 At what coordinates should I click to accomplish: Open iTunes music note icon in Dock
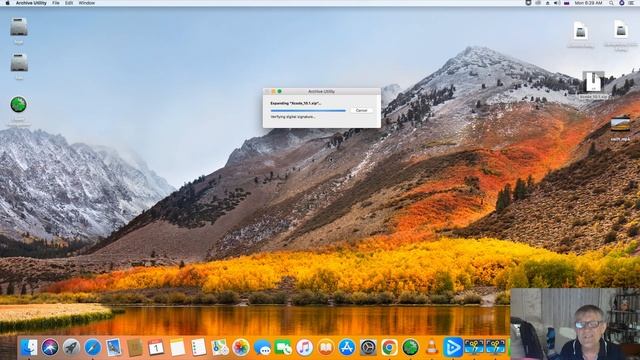tap(304, 347)
